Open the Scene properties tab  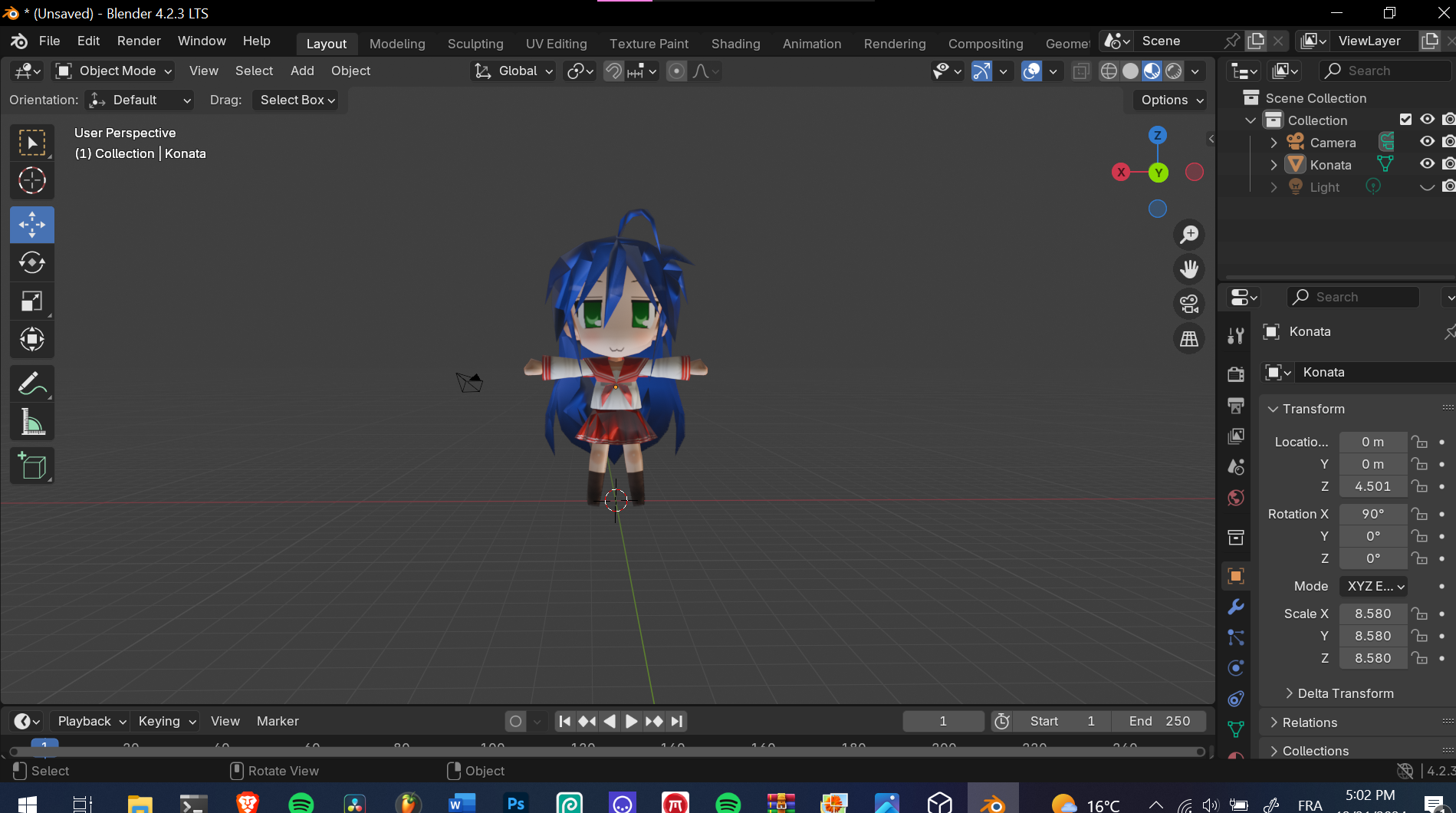(x=1236, y=467)
